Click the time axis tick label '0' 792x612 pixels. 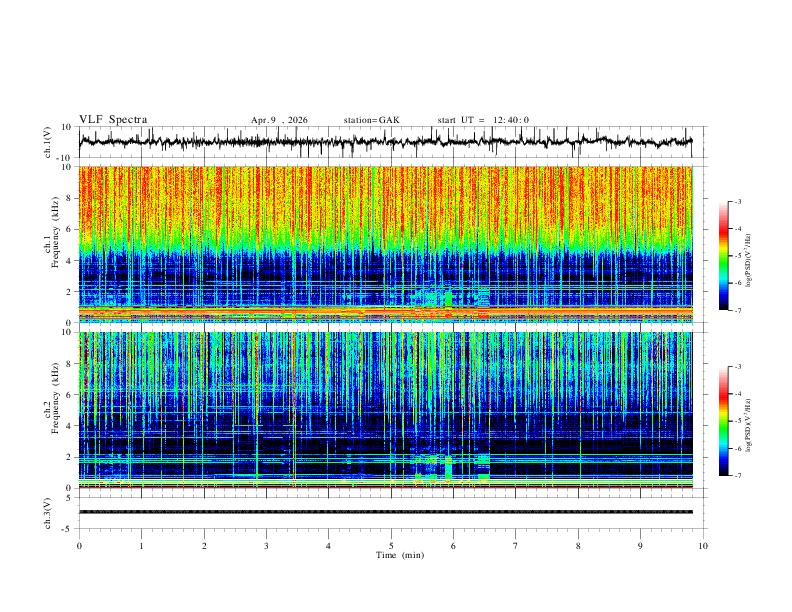click(79, 546)
